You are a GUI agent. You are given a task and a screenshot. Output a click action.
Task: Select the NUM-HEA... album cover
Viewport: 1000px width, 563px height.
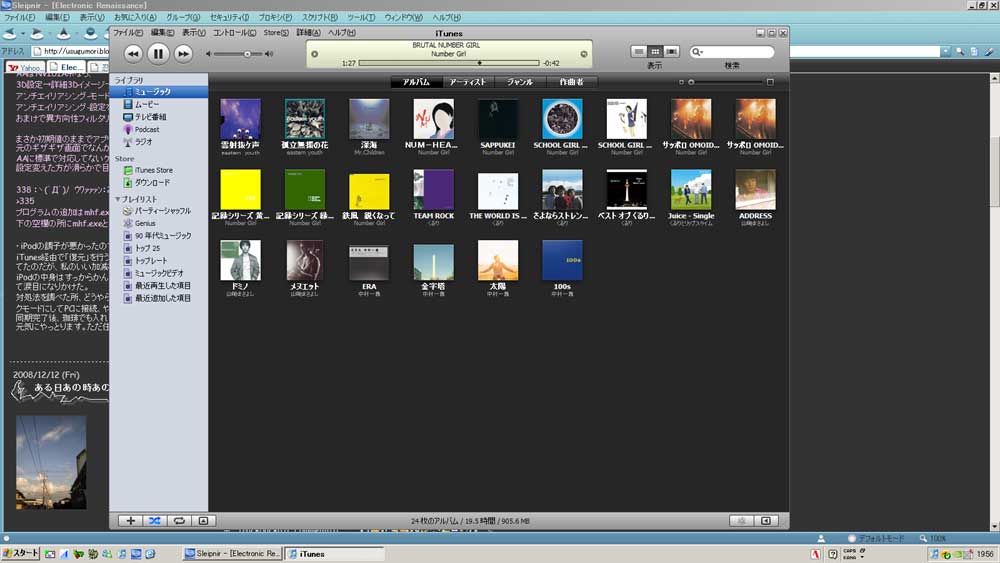pyautogui.click(x=434, y=119)
